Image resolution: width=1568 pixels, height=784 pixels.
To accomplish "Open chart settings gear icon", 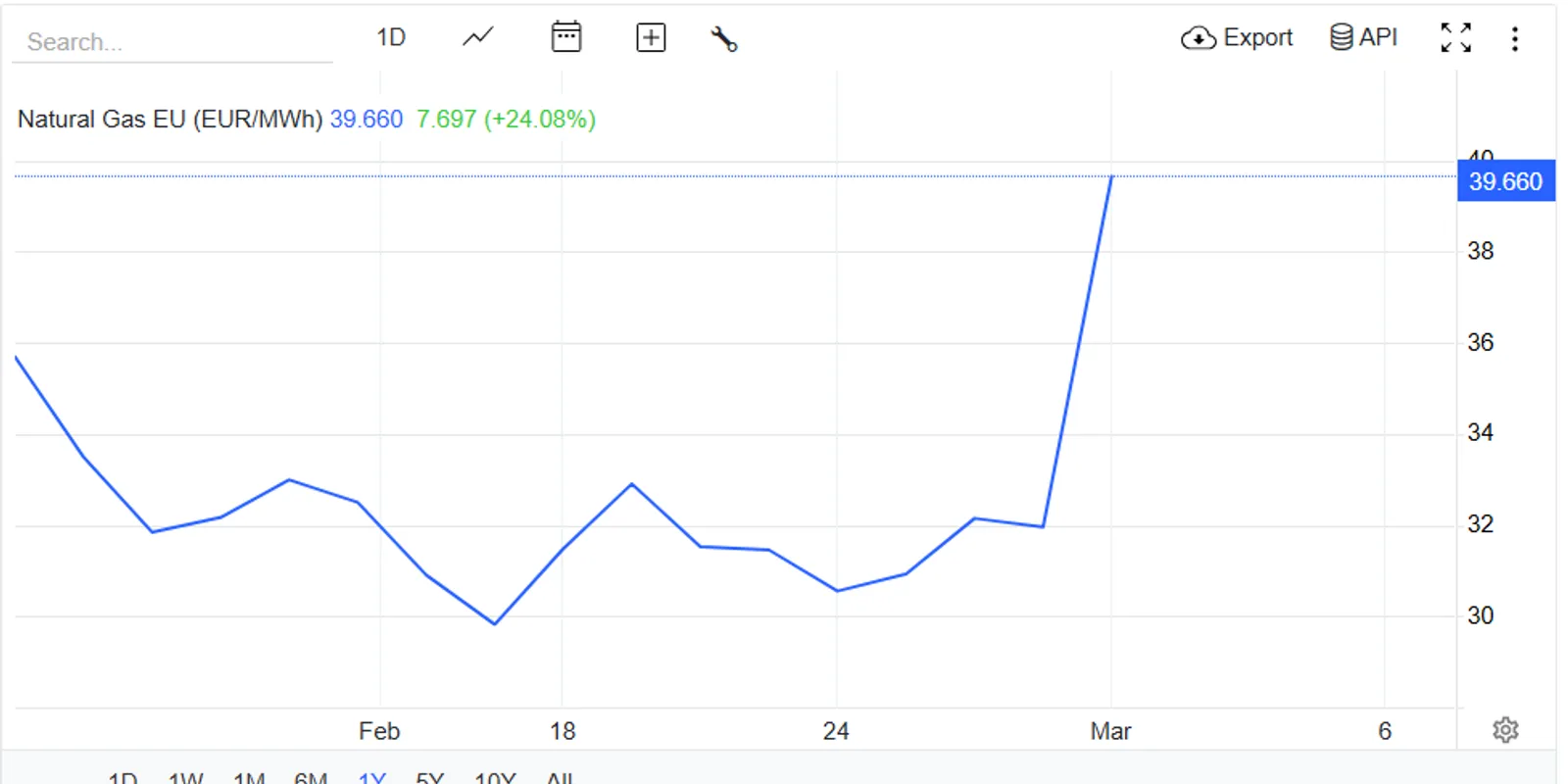I will [1505, 730].
